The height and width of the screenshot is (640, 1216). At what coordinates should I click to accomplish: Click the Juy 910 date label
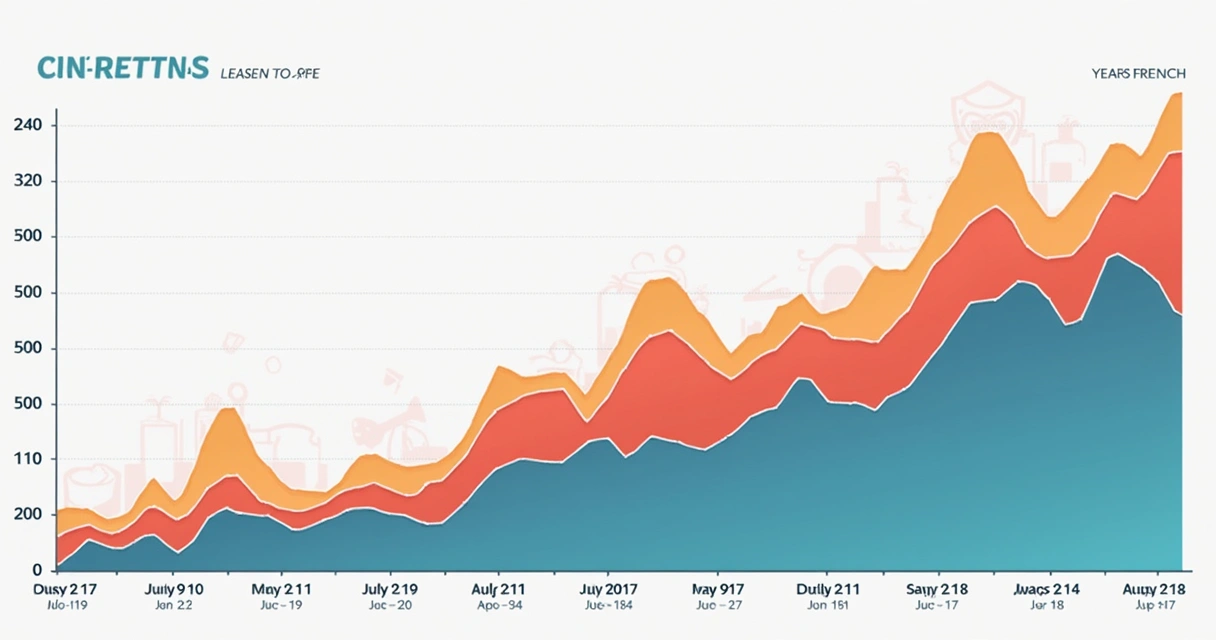[174, 589]
